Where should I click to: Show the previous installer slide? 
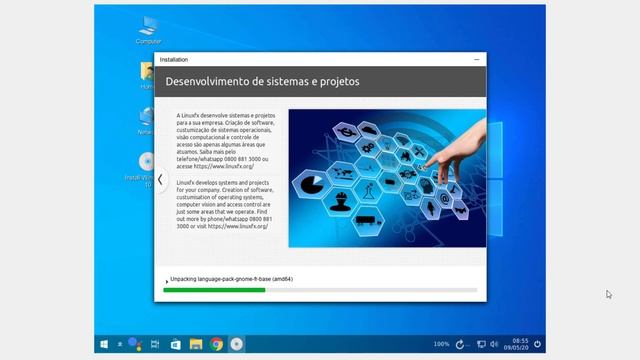click(x=160, y=179)
